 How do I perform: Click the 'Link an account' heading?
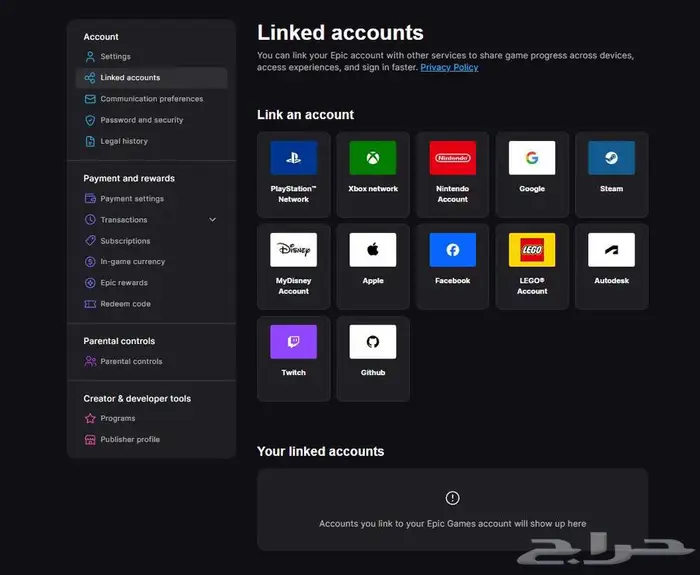[305, 115]
